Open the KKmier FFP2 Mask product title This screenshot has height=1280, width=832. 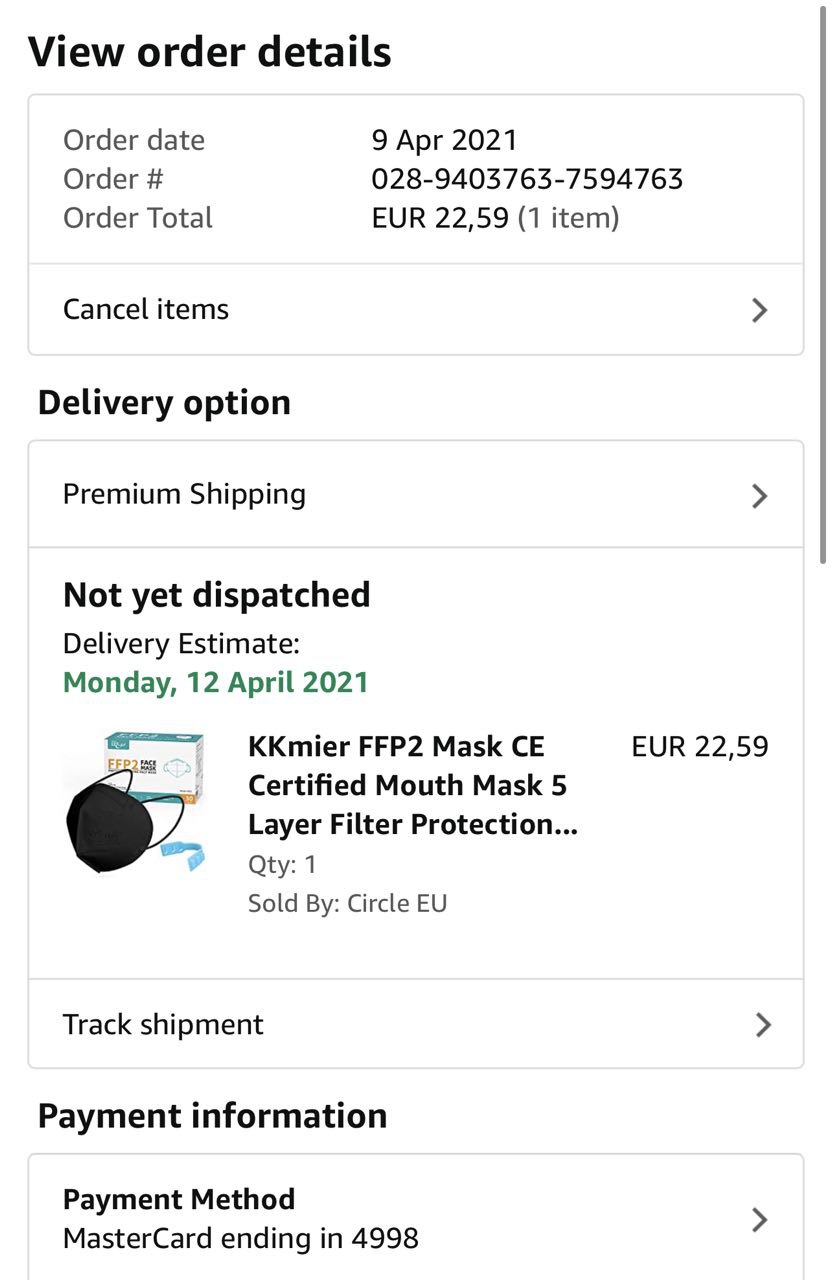click(412, 785)
